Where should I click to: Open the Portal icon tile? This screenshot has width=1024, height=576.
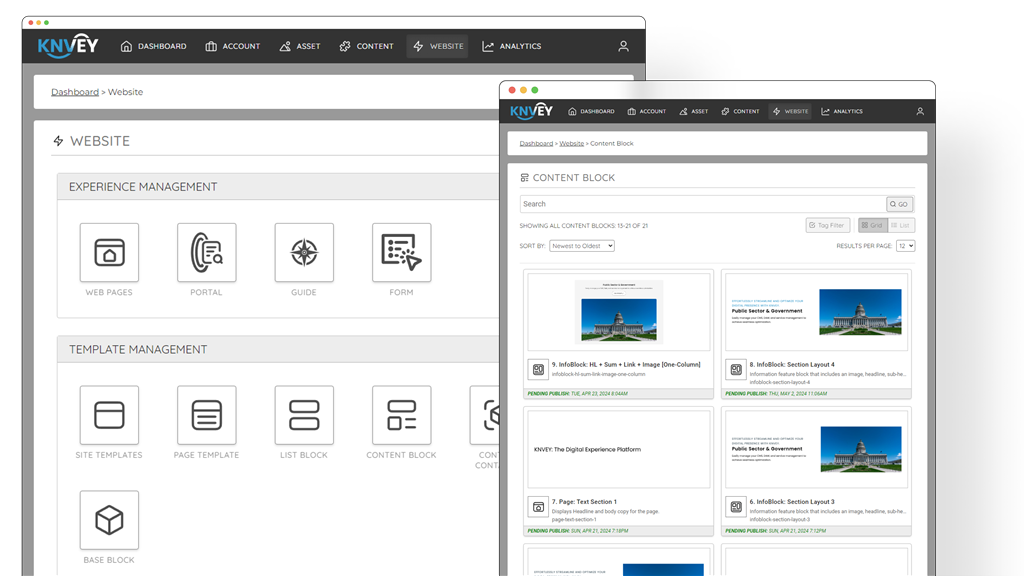pos(206,252)
